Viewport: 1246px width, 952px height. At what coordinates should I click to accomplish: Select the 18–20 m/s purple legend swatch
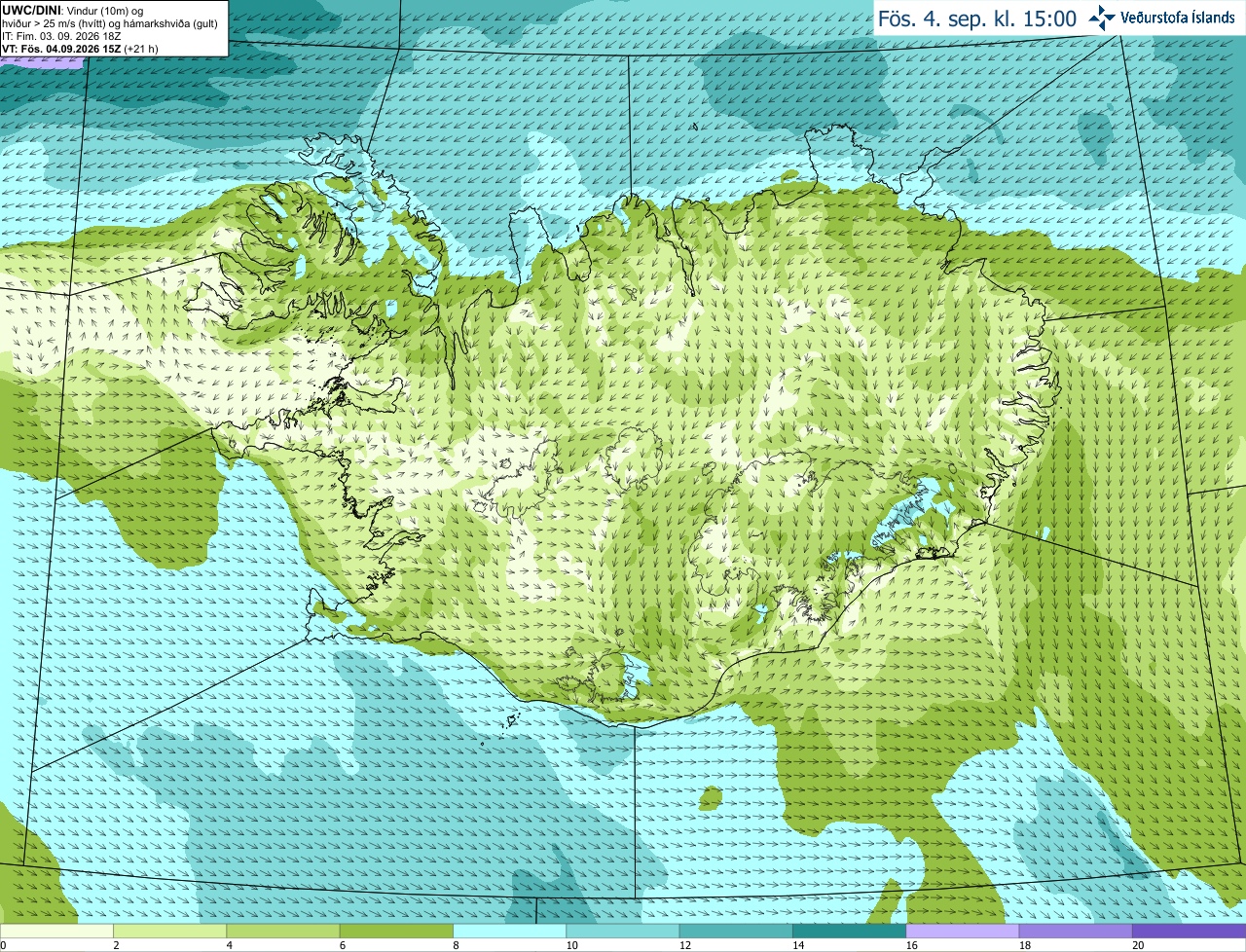click(1076, 931)
